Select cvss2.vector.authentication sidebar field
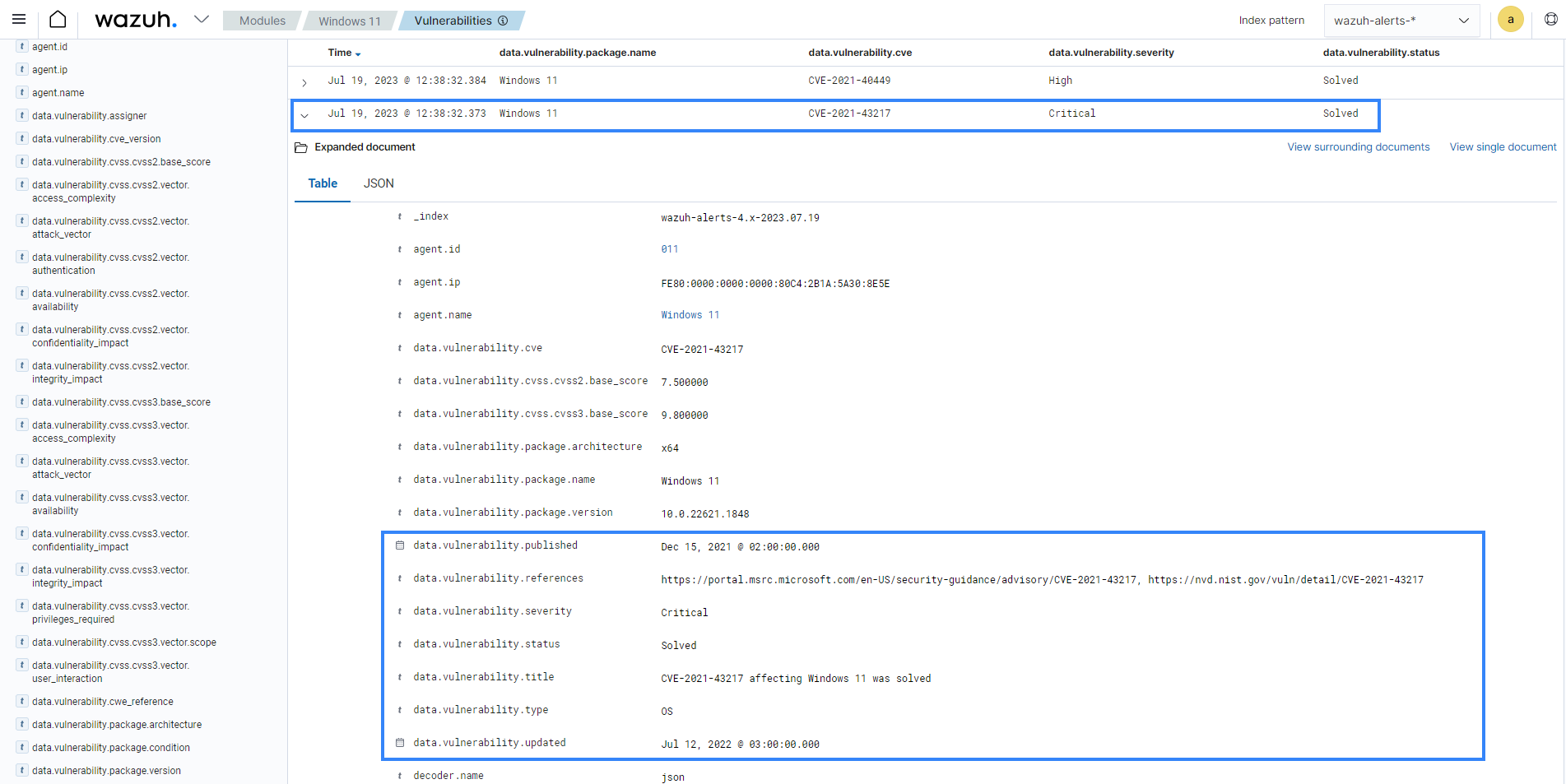Screen dimensions: 1566x784 pyautogui.click(x=110, y=264)
